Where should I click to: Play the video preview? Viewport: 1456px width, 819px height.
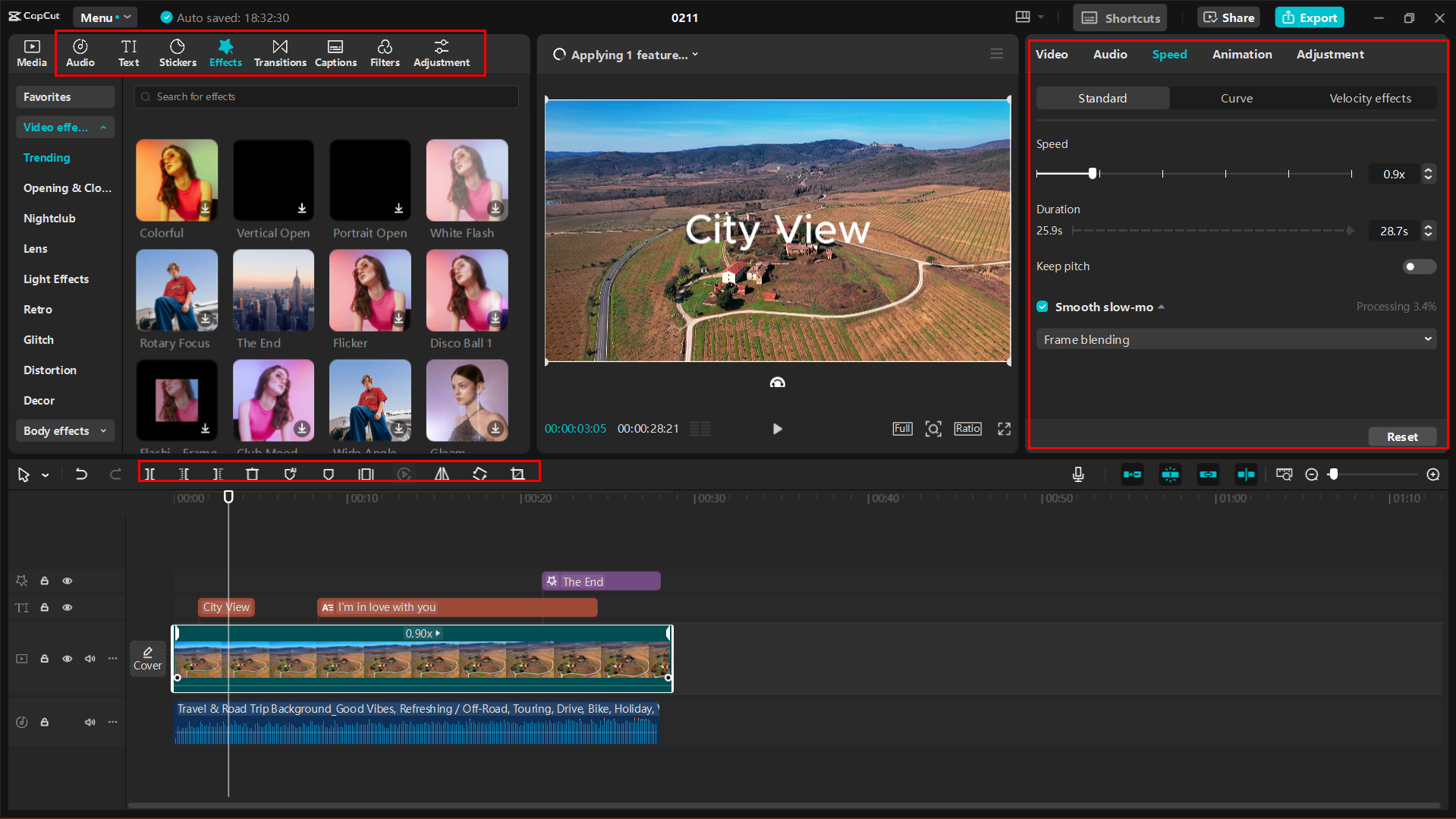(777, 429)
